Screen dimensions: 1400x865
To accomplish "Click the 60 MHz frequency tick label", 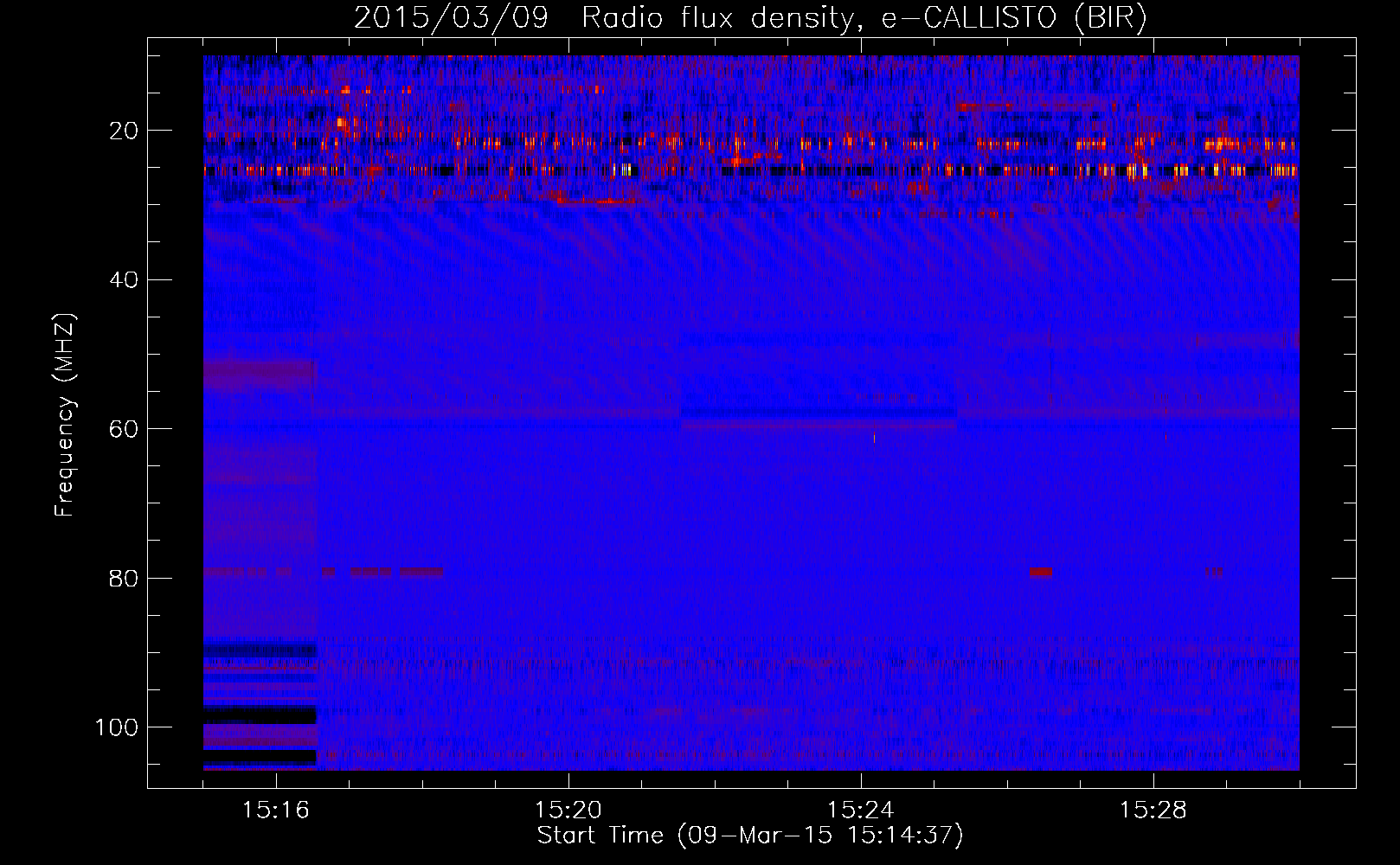I will [x=125, y=429].
